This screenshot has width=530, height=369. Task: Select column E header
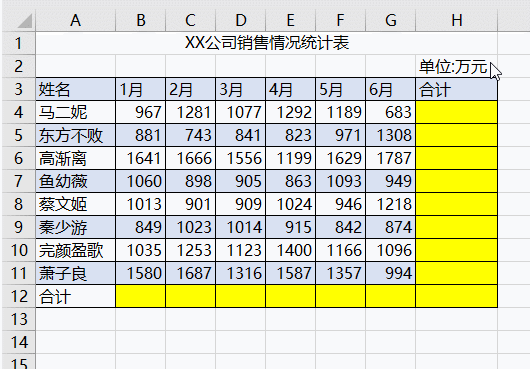(x=290, y=20)
